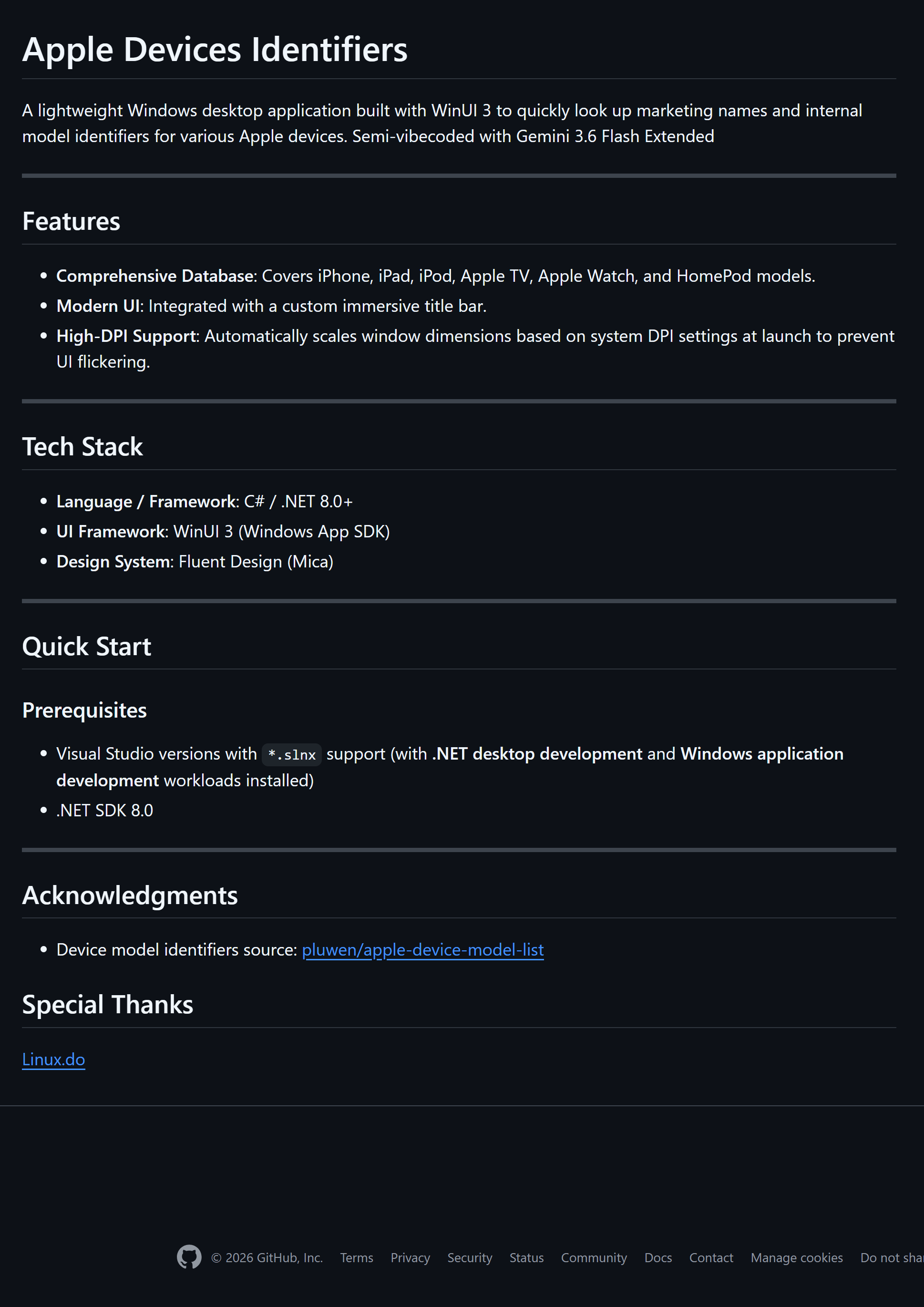Click the GitHub Octocat logo in footer
The image size is (924, 1307).
click(189, 1257)
